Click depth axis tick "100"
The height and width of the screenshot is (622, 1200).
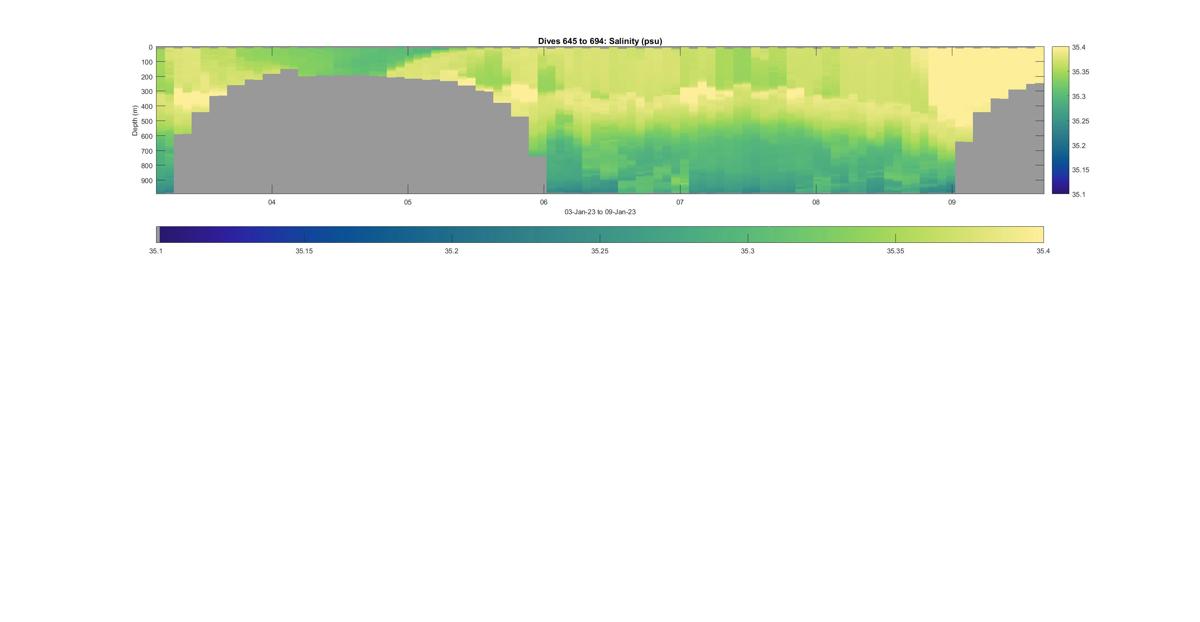click(x=146, y=62)
